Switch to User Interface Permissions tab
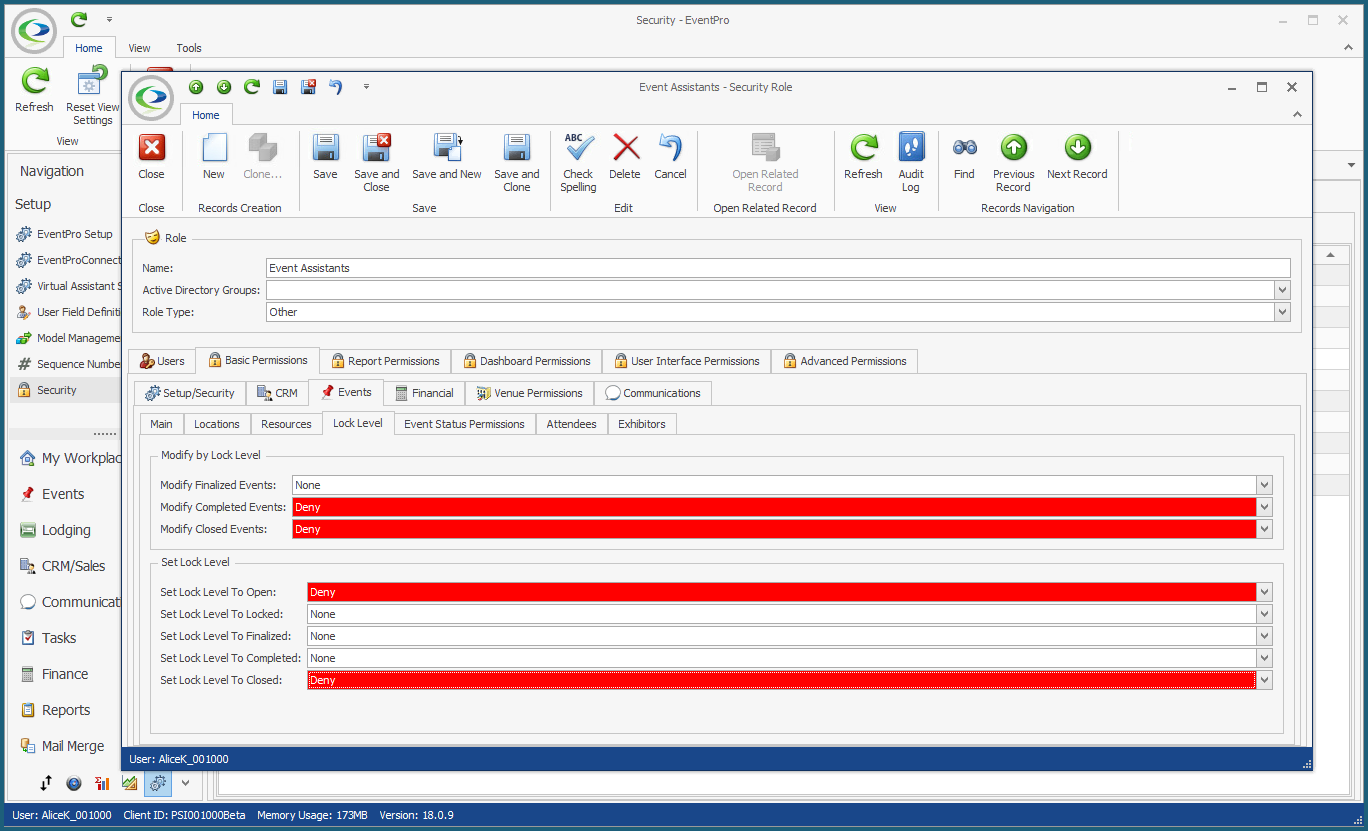 tap(687, 361)
